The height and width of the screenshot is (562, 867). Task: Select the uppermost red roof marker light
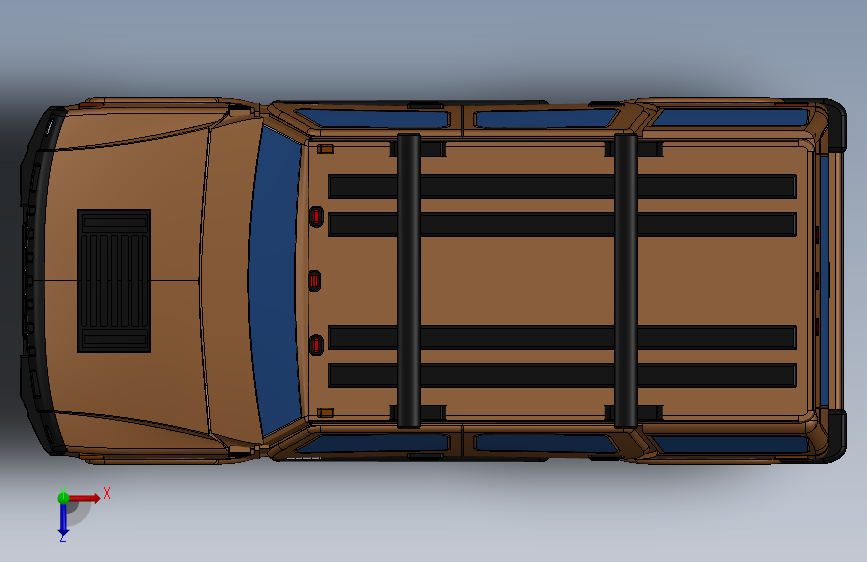[316, 216]
